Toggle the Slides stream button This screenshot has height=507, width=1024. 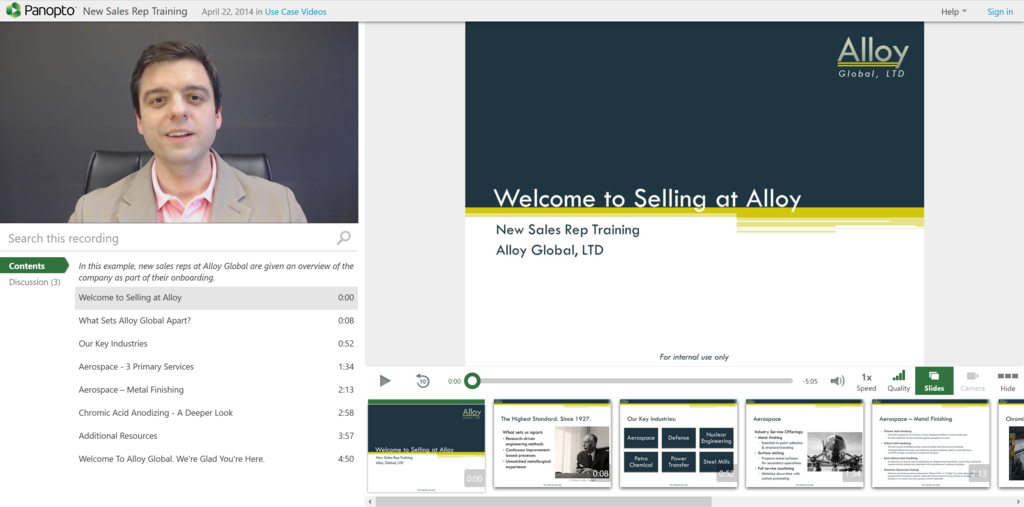pyautogui.click(x=934, y=381)
